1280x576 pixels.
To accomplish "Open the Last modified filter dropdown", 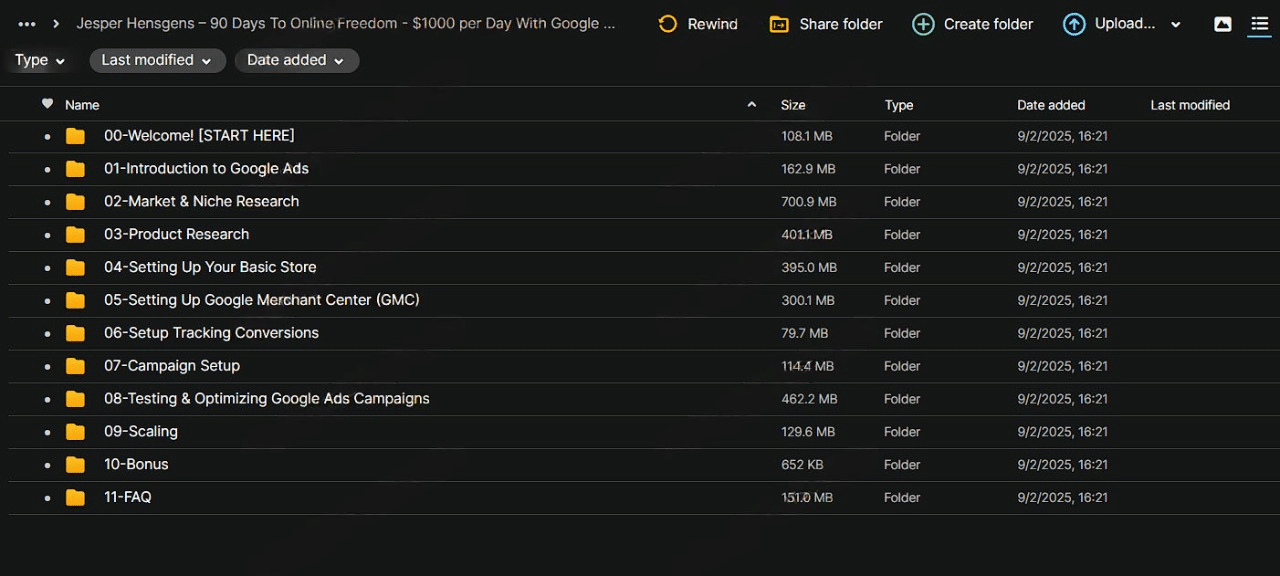I will [156, 60].
